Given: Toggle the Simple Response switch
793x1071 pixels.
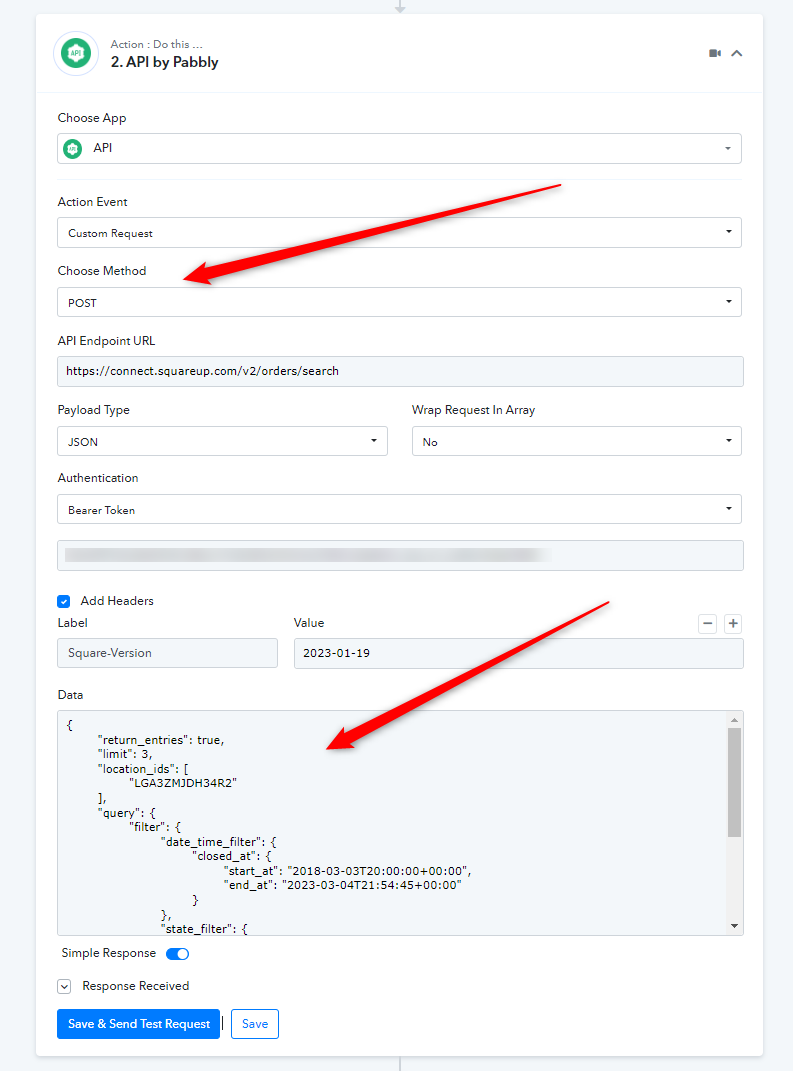Looking at the screenshot, I should click(x=178, y=954).
